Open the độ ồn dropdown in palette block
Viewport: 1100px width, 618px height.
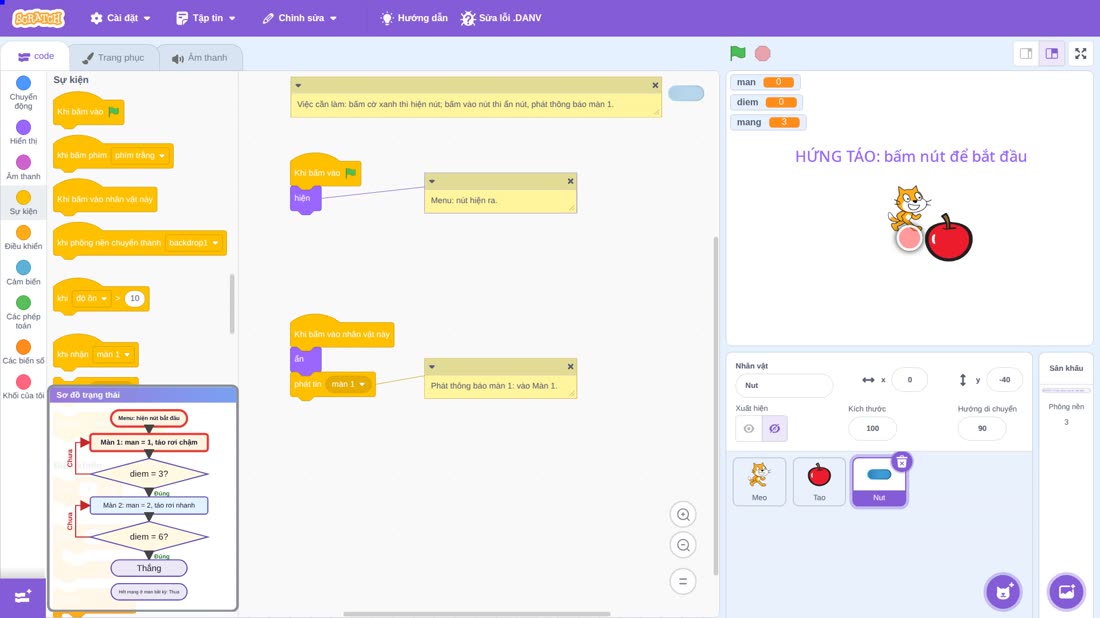pyautogui.click(x=91, y=298)
